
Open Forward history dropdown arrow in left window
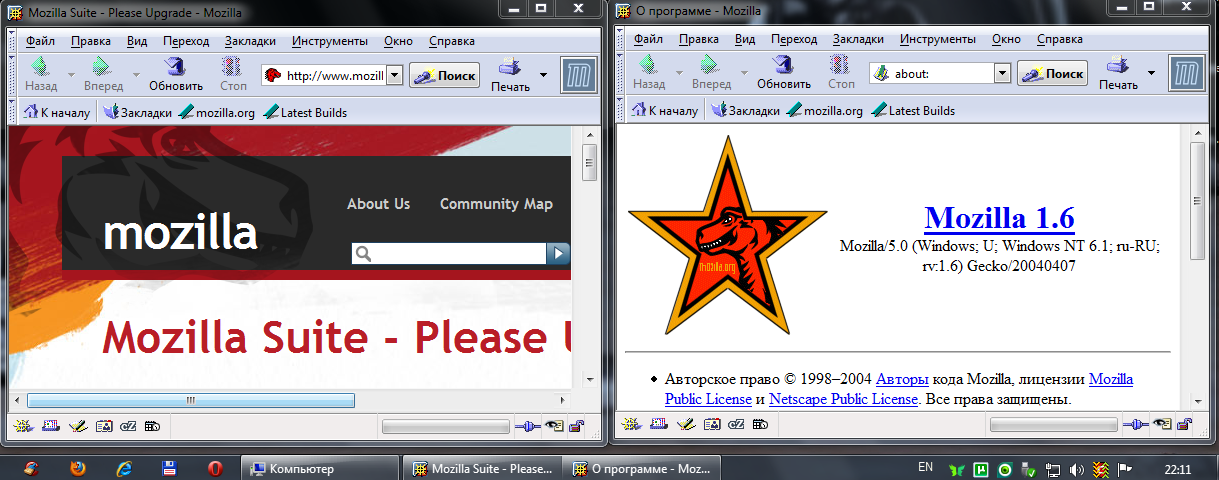pyautogui.click(x=136, y=75)
